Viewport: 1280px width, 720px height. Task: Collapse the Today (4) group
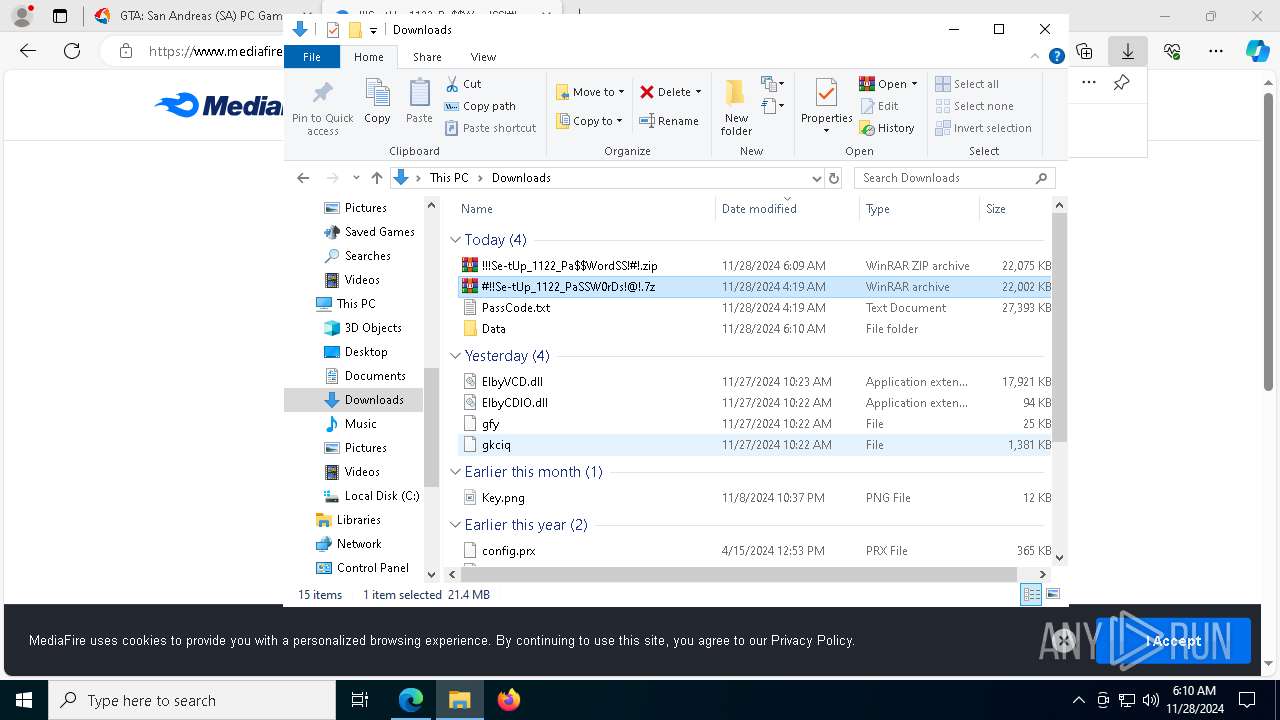pos(455,240)
